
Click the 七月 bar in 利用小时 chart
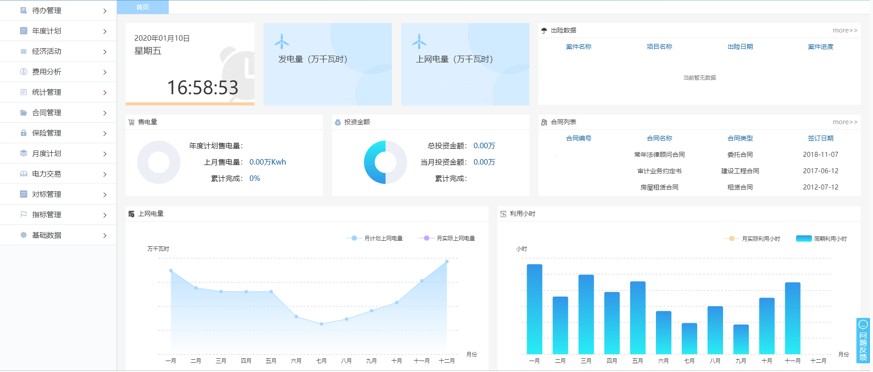tap(689, 339)
